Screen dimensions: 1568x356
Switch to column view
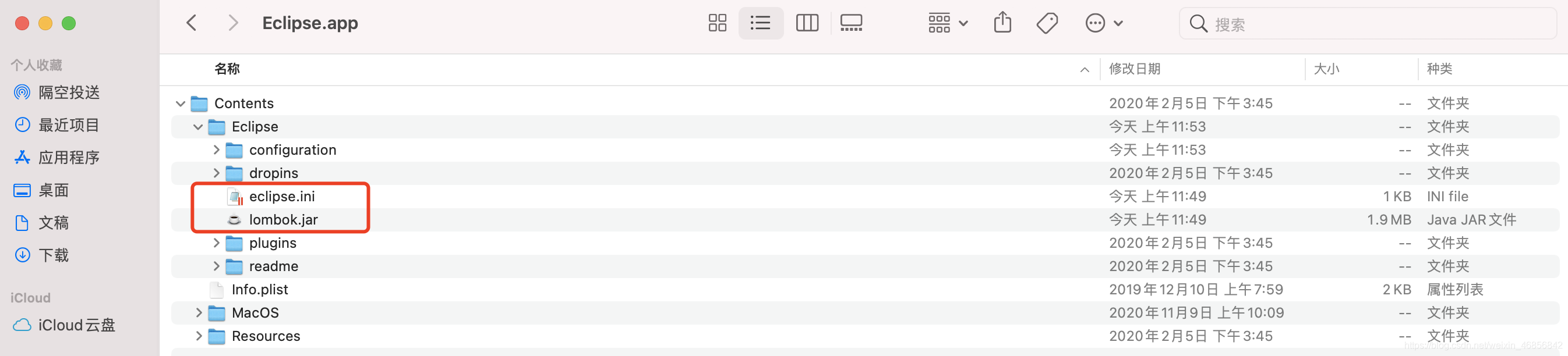point(807,23)
